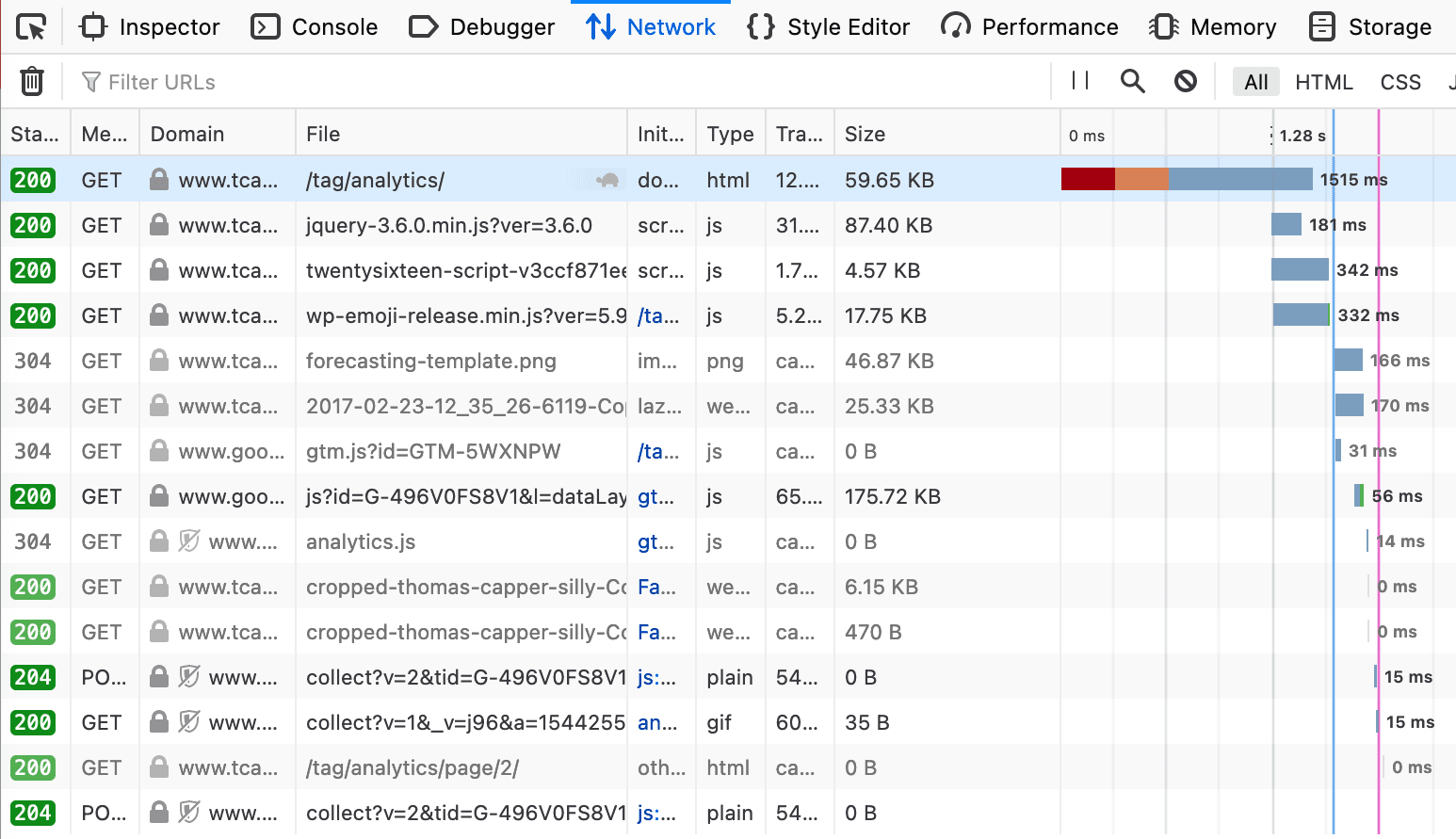The image size is (1456, 839).
Task: Open the request blocking panel via the slash icon
Action: [1185, 81]
